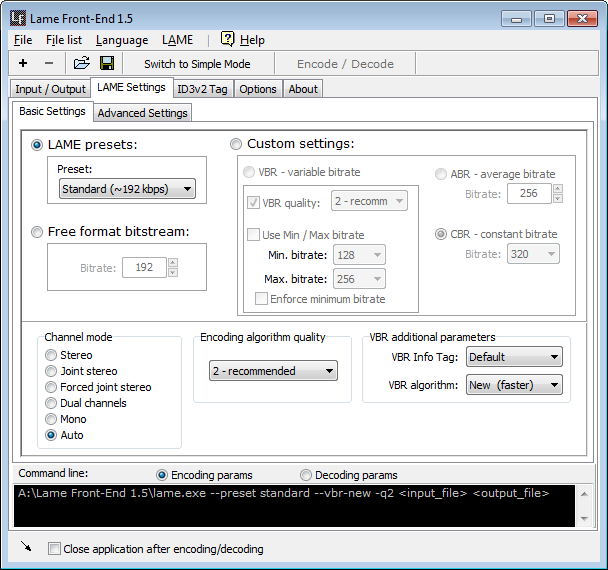Select the LAME Settings tab
The image size is (608, 570).
pos(131,87)
